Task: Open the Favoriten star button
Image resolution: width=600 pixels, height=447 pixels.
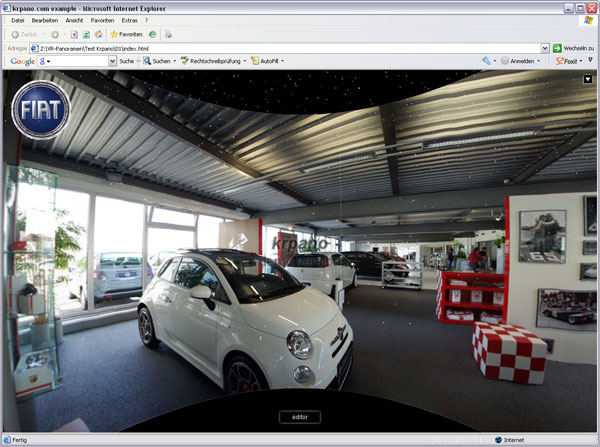Action: pyautogui.click(x=127, y=34)
